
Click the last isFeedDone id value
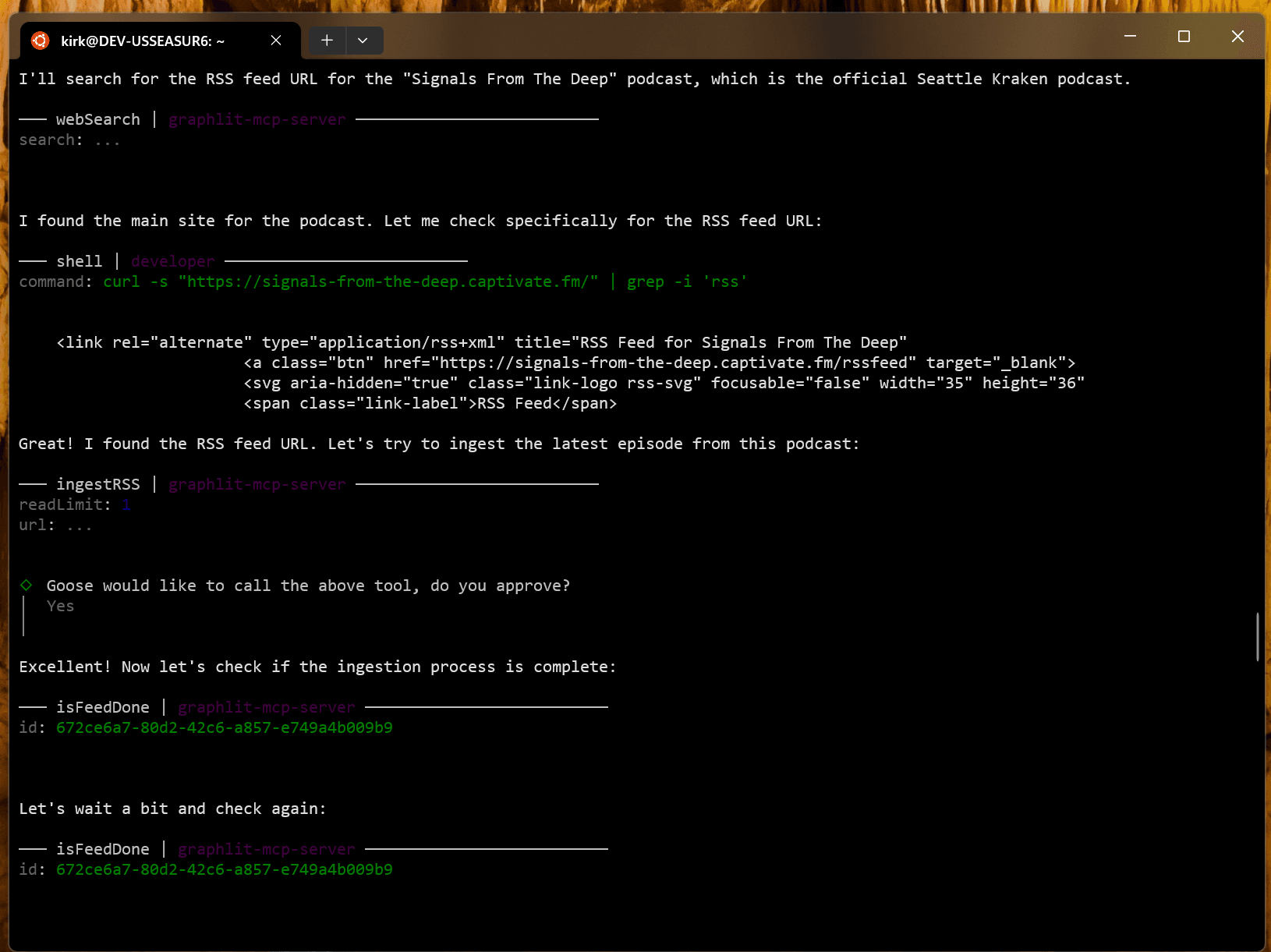[224, 870]
